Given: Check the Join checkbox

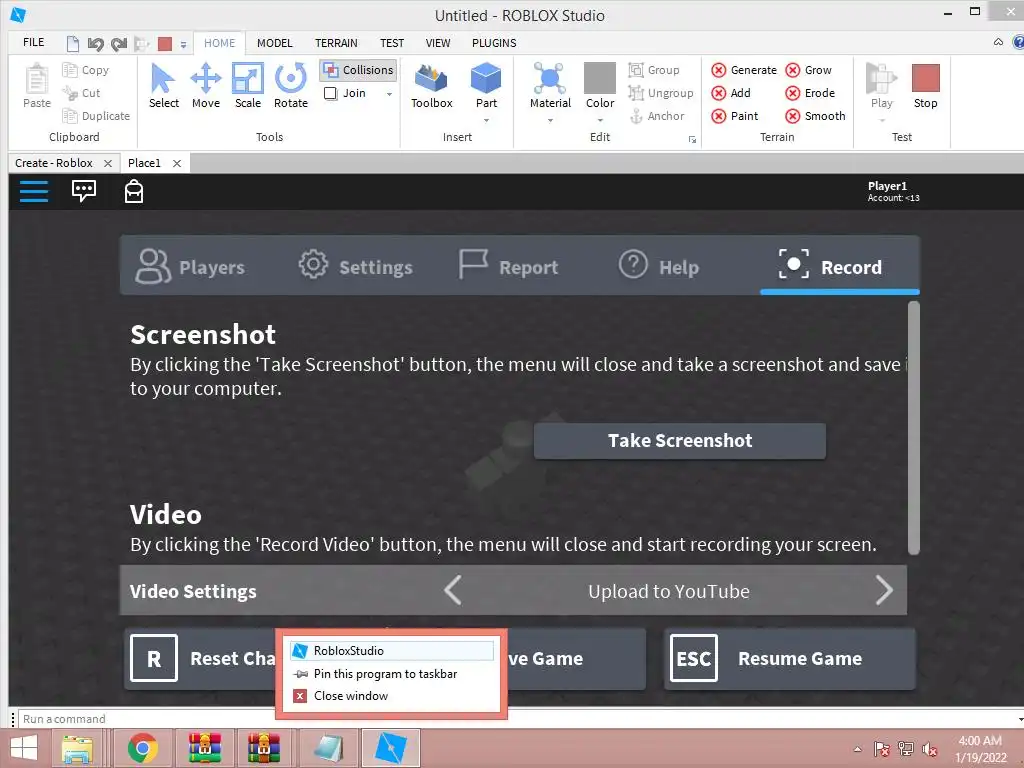Looking at the screenshot, I should [330, 93].
